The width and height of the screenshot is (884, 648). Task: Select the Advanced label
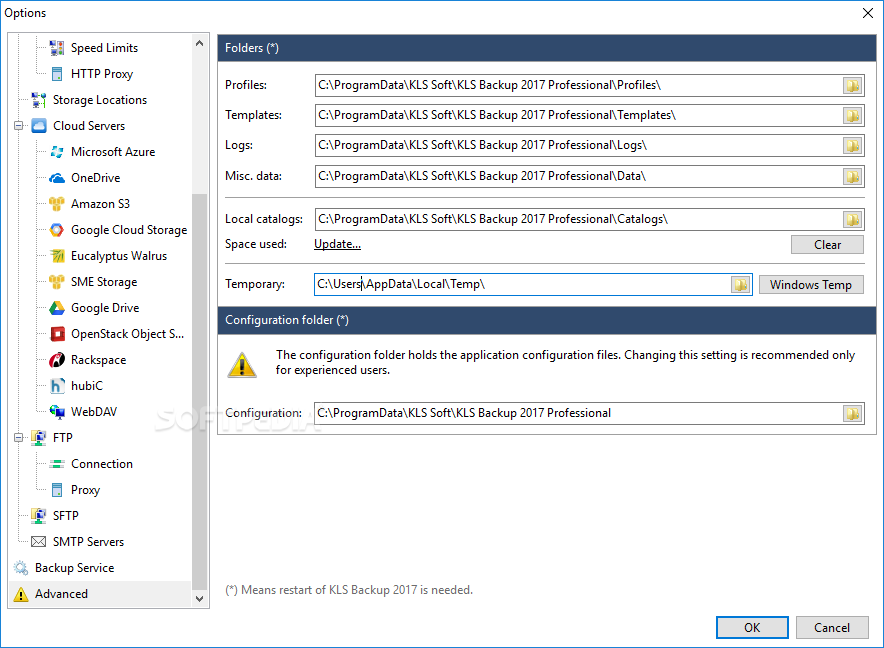click(x=61, y=594)
